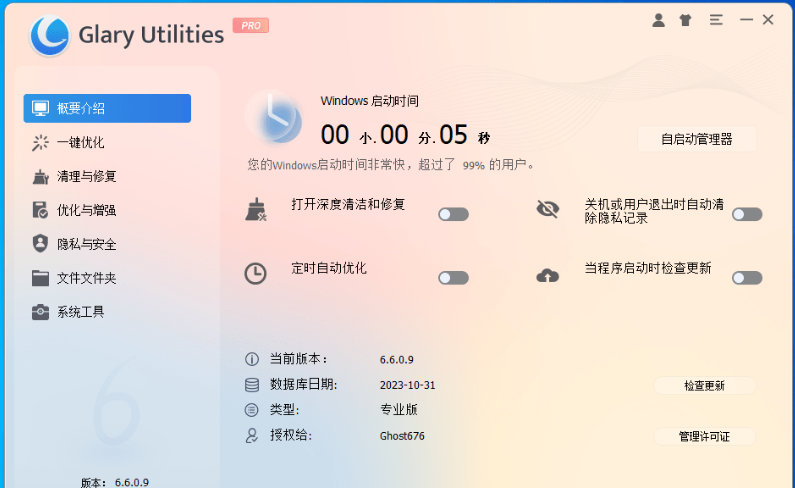Click the shield icon for 隐私与安全
Image resolution: width=795 pixels, height=488 pixels.
40,243
